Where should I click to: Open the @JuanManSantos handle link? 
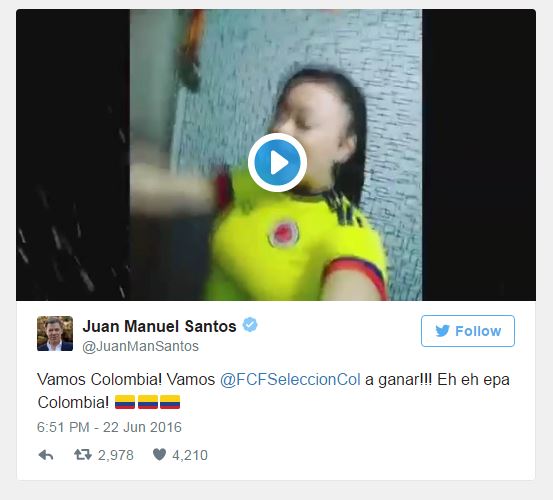[x=140, y=346]
